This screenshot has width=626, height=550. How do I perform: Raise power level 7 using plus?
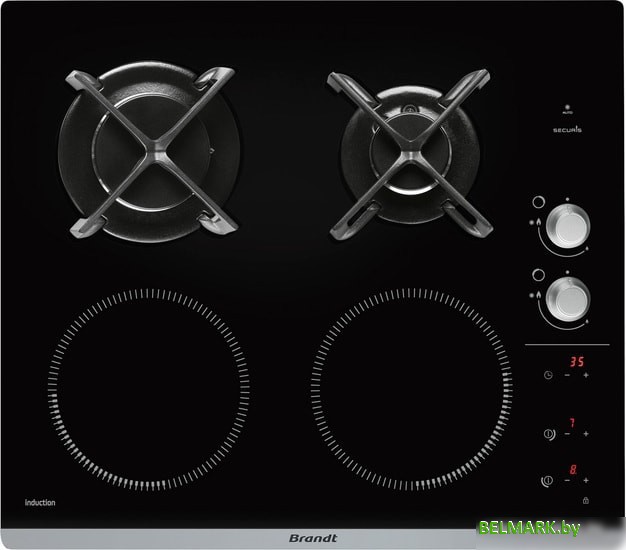click(x=586, y=434)
